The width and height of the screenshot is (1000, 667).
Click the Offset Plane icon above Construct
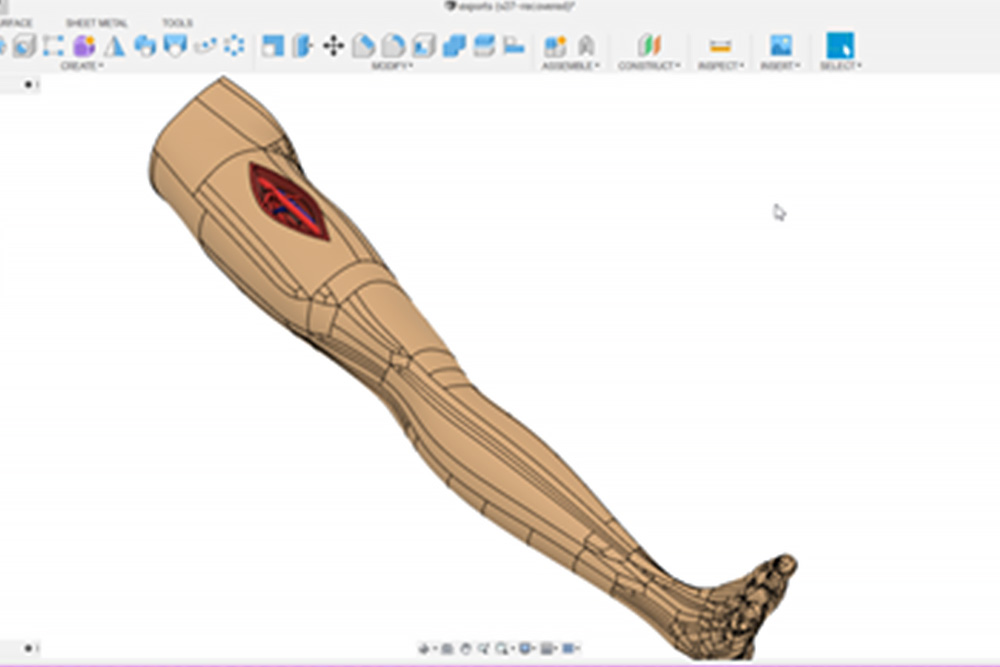coord(649,46)
